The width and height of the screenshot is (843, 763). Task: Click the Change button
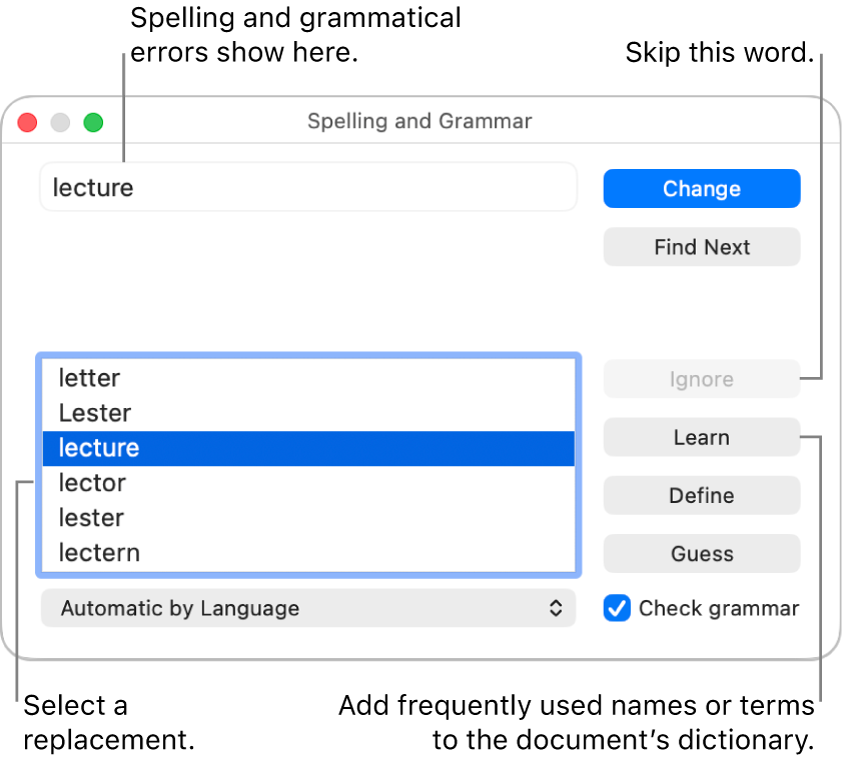point(701,188)
